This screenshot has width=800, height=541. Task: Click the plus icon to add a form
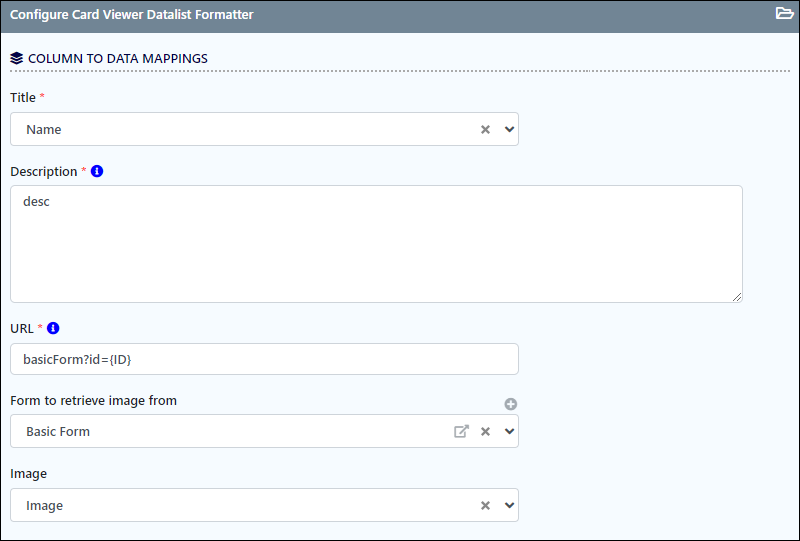511,404
